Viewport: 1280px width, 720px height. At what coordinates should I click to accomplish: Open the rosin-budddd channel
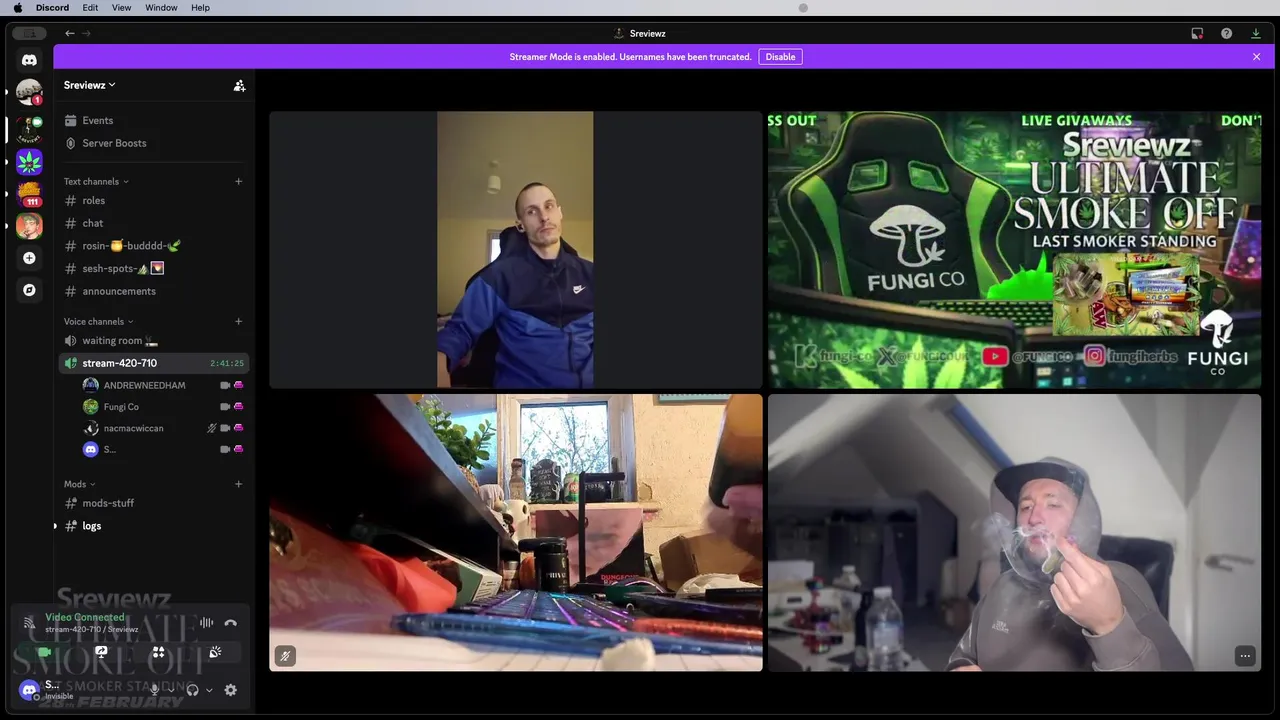click(x=154, y=245)
